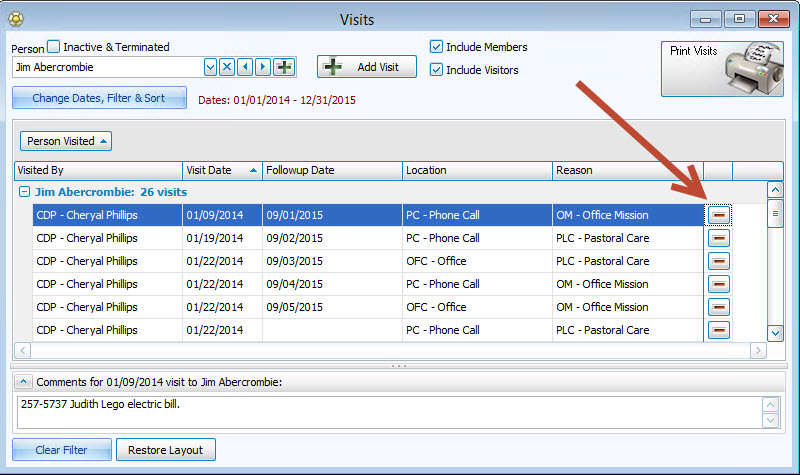Delete the 01/09/2014 visit using the minus button
The image size is (800, 475).
point(718,215)
